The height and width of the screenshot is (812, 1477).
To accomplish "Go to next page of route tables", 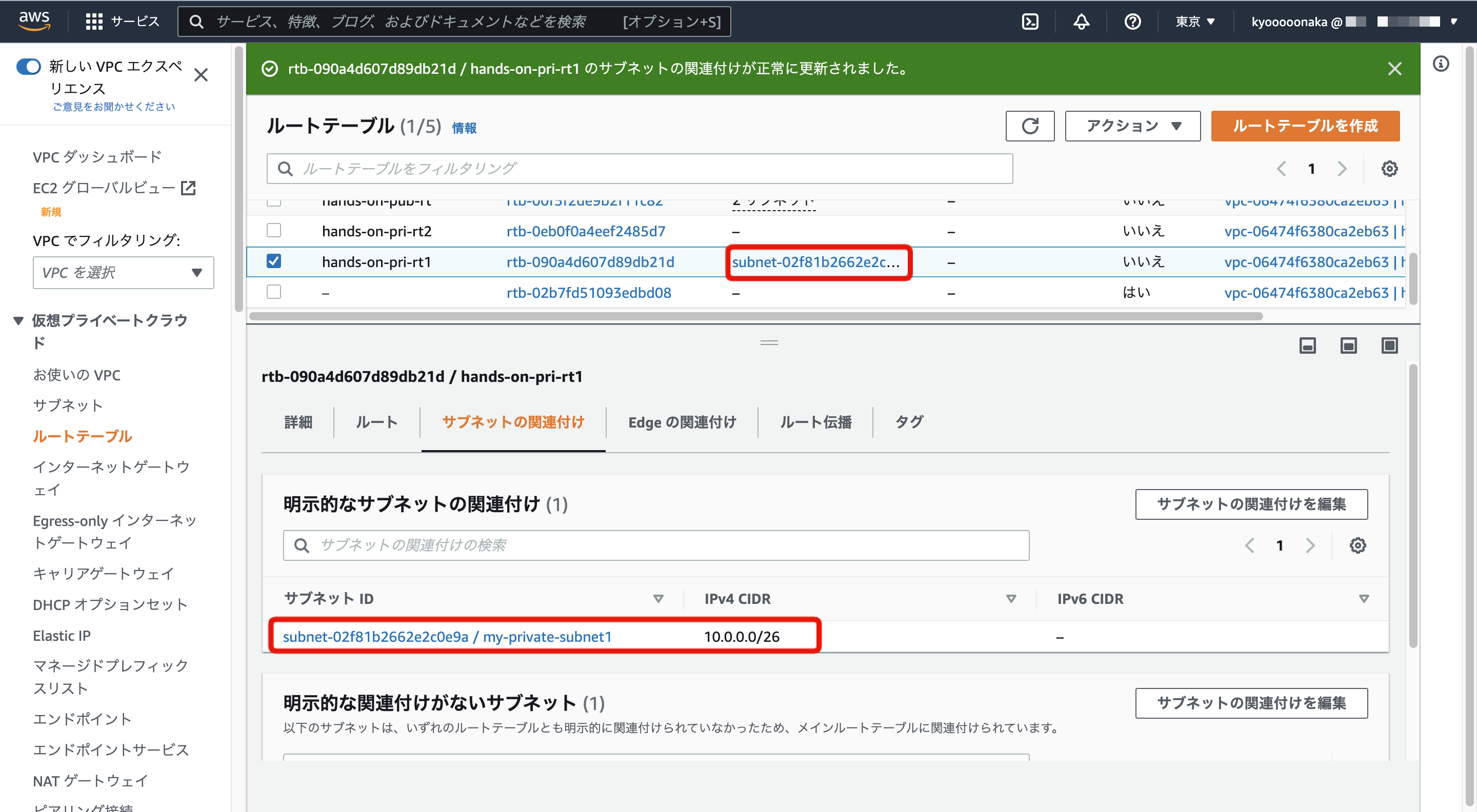I will [x=1342, y=169].
